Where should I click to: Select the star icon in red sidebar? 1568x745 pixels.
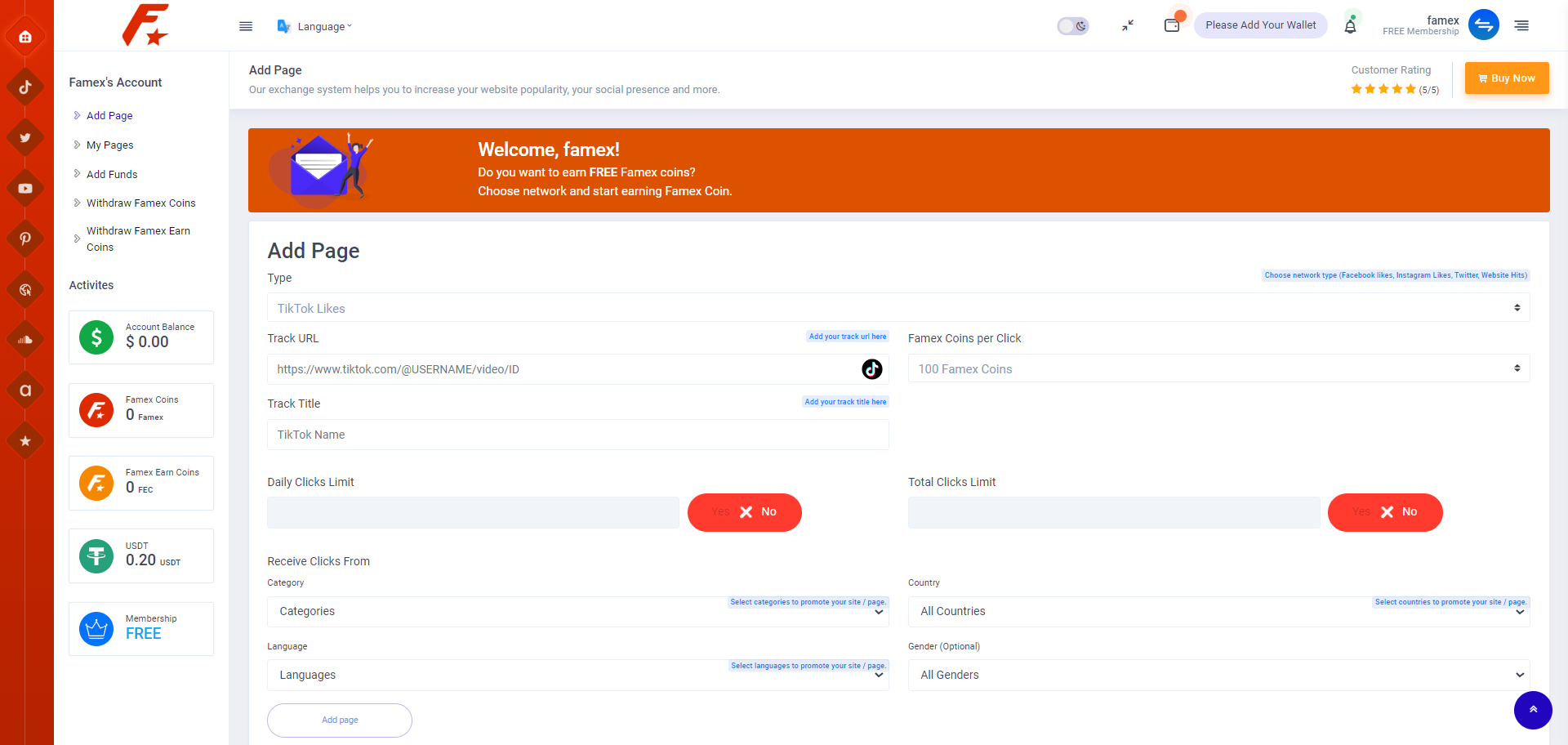(25, 441)
